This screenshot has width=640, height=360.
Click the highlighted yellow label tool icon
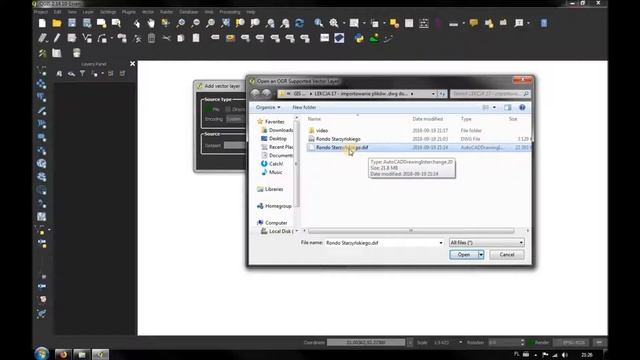coord(230,38)
